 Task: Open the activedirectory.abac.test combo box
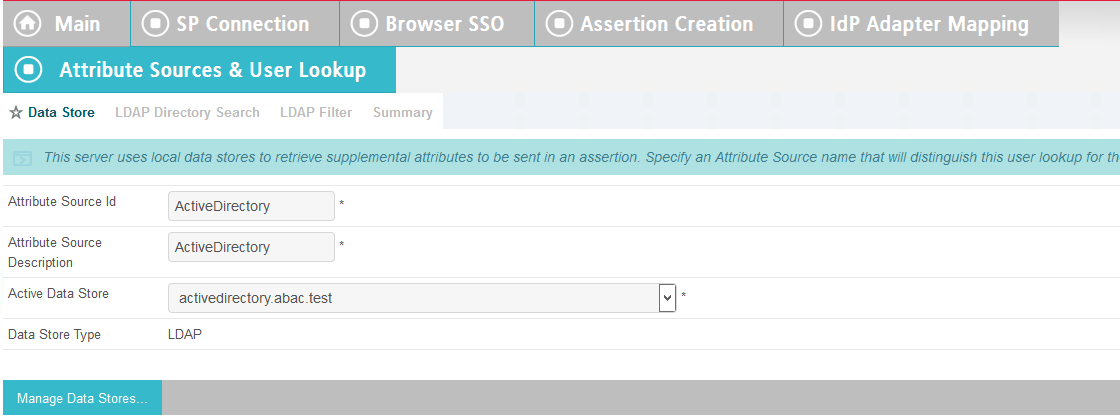422,298
